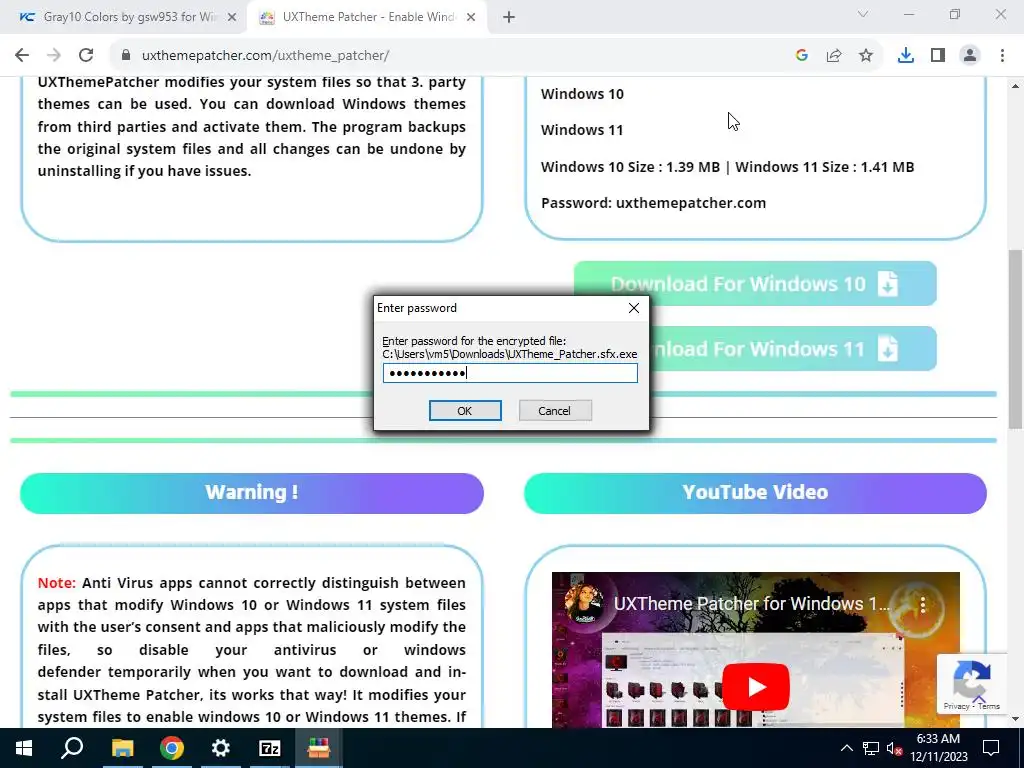This screenshot has width=1024, height=768.
Task: Click the Password: uxthemepatcher.com text
Action: [654, 203]
